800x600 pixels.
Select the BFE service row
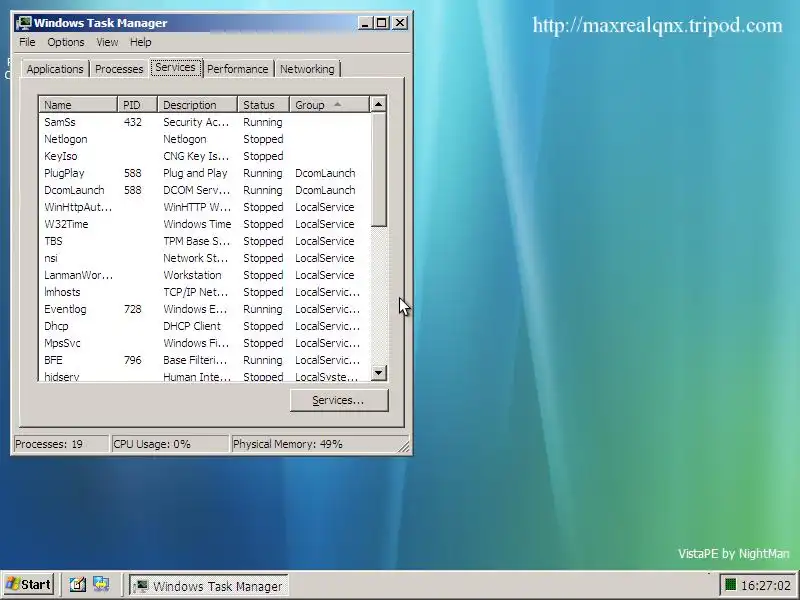click(x=204, y=360)
